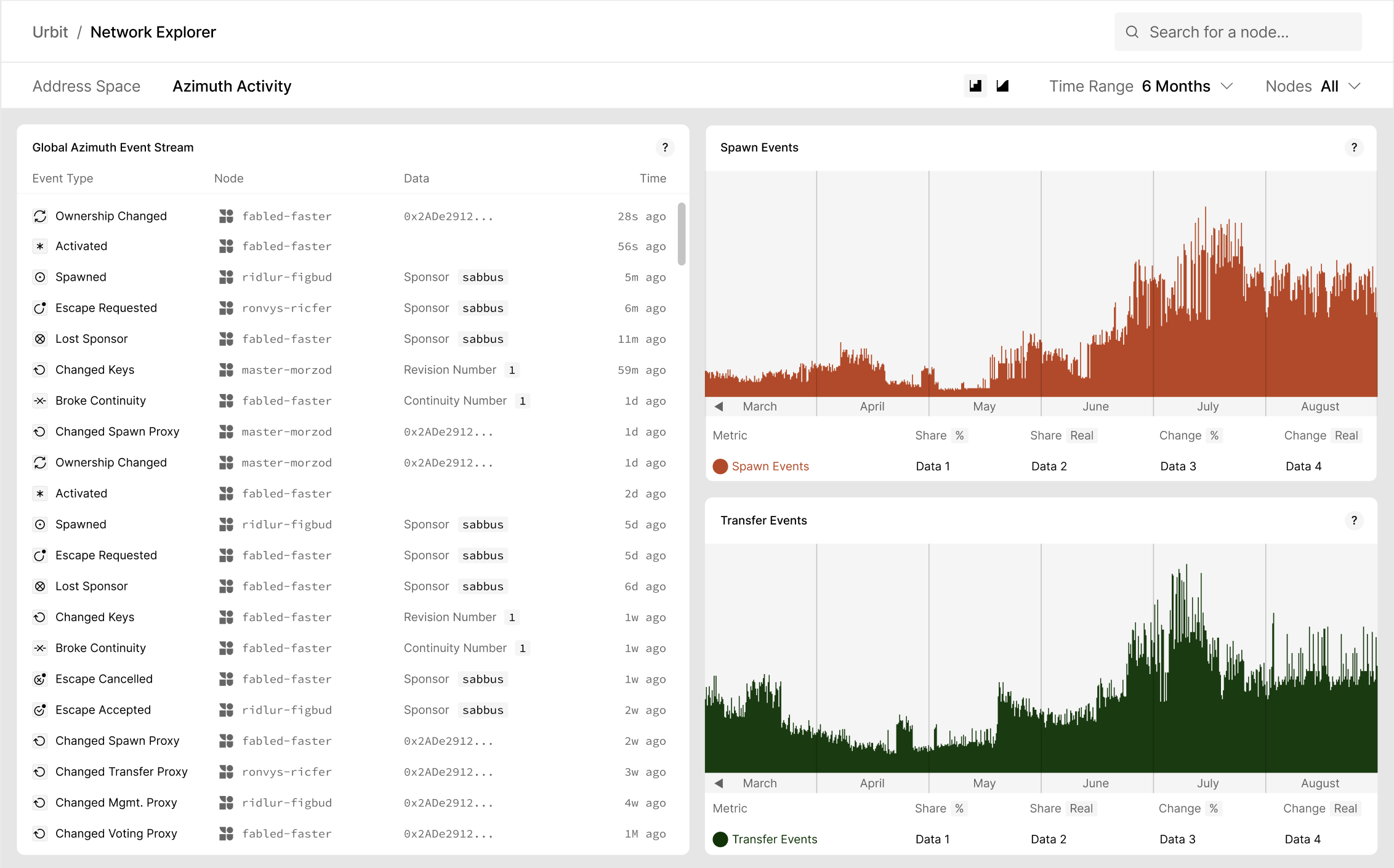The height and width of the screenshot is (868, 1394).
Task: Click May label on Transfer Events timeline
Action: click(984, 783)
